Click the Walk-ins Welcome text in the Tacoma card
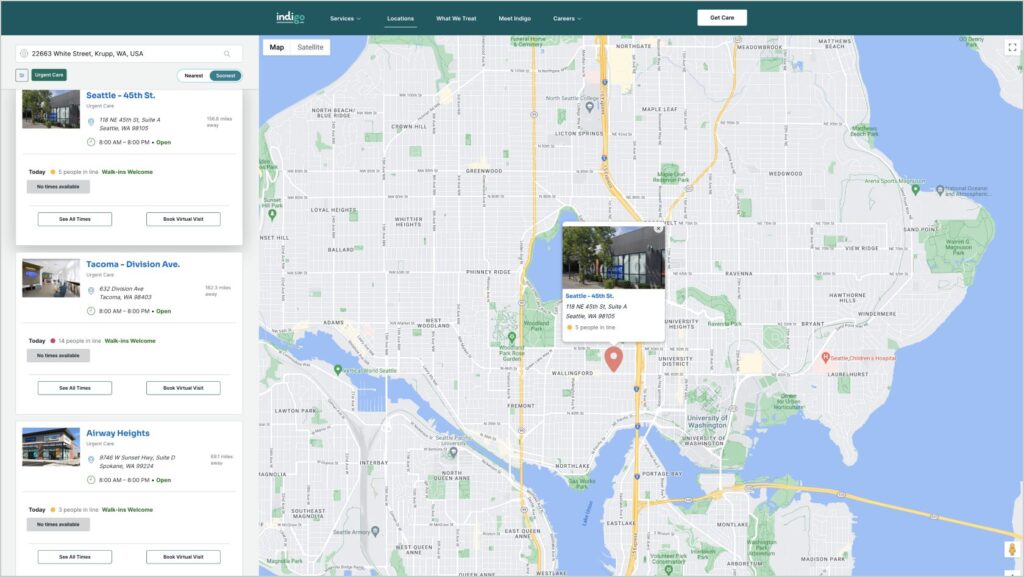1024x577 pixels. pos(130,341)
